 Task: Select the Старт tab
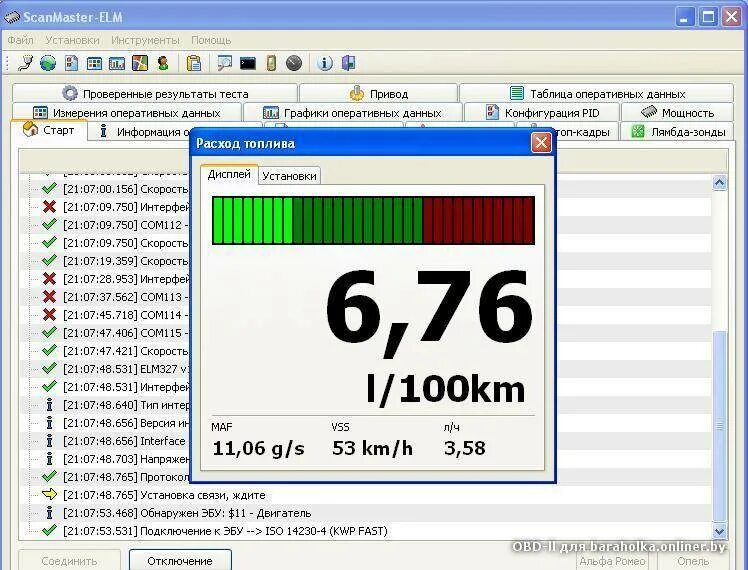coord(49,130)
